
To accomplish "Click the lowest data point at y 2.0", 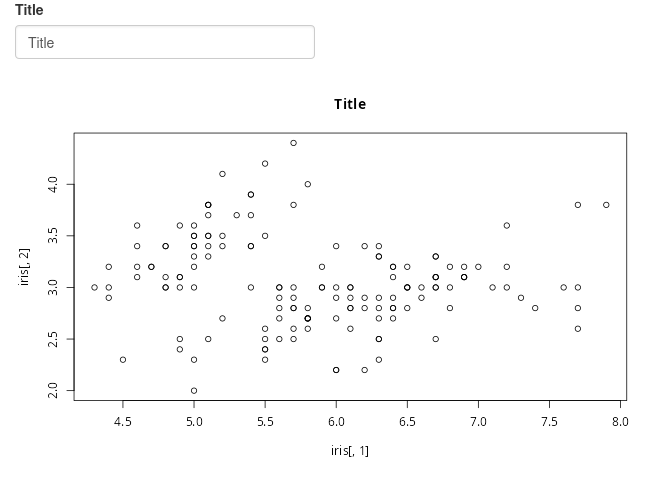I will 194,390.
